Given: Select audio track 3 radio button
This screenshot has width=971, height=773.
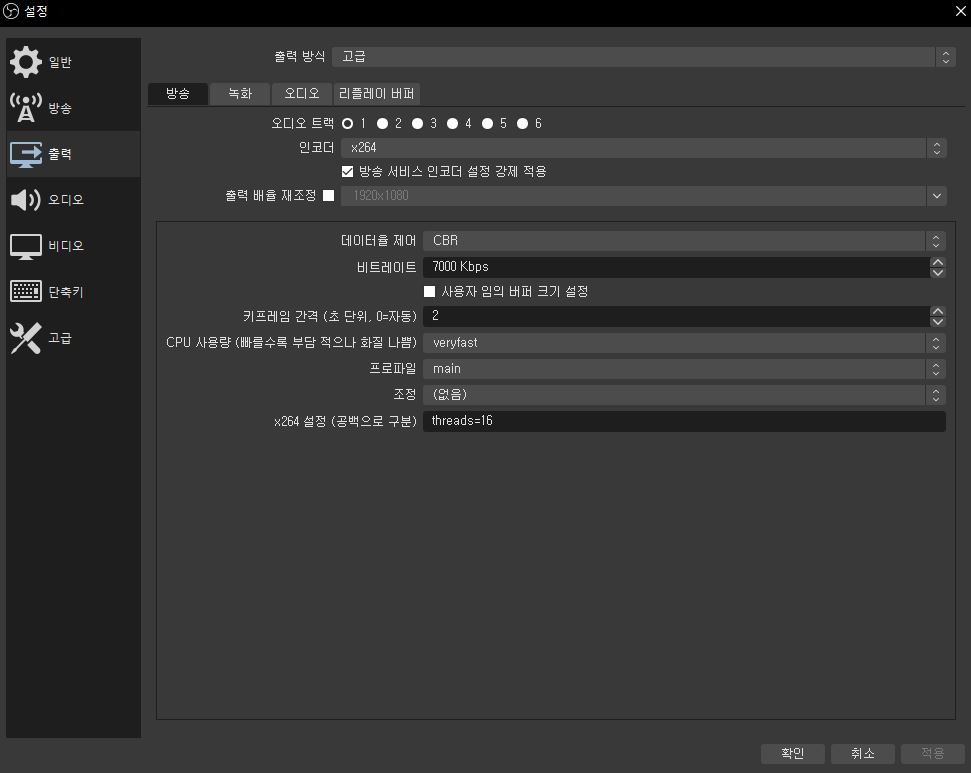Looking at the screenshot, I should pos(417,124).
